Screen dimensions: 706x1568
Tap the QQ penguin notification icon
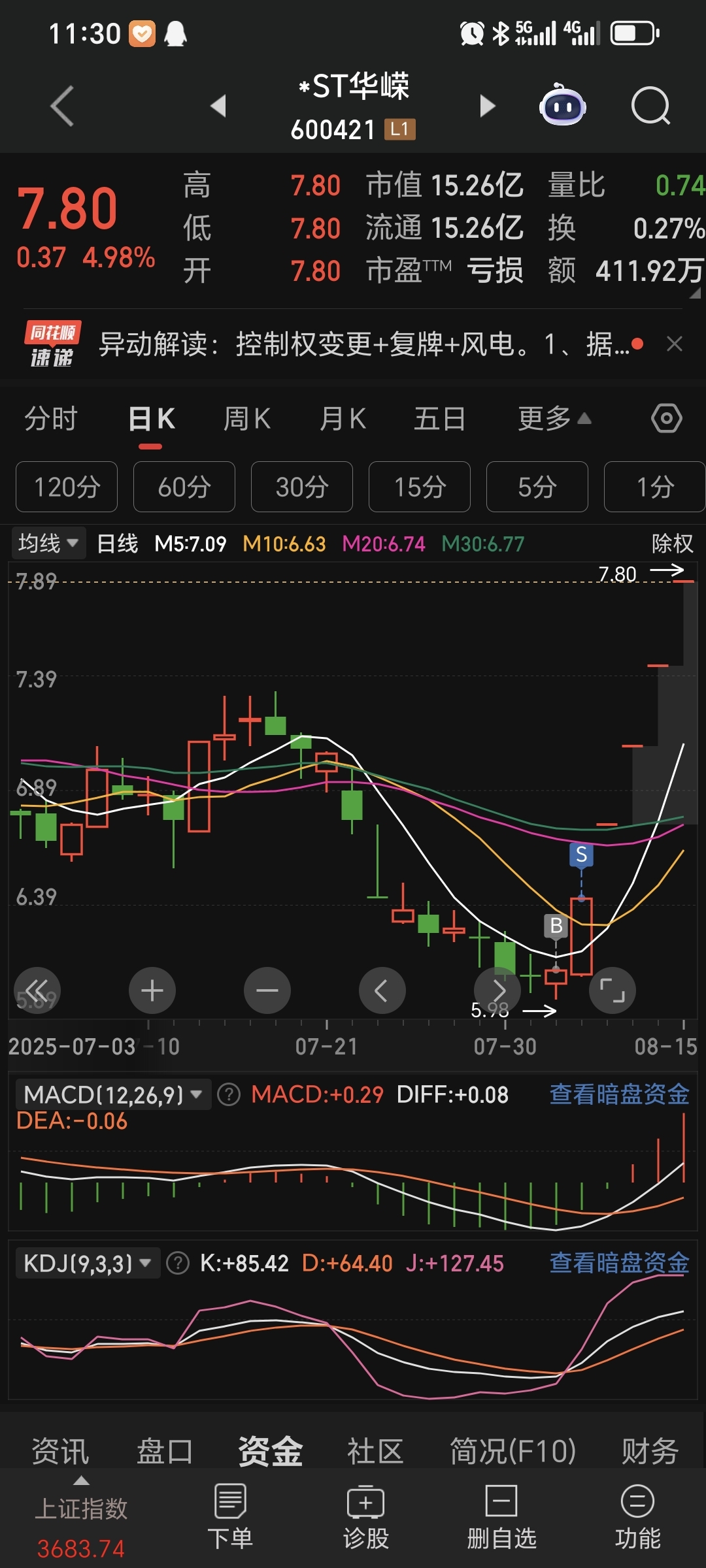pyautogui.click(x=175, y=33)
